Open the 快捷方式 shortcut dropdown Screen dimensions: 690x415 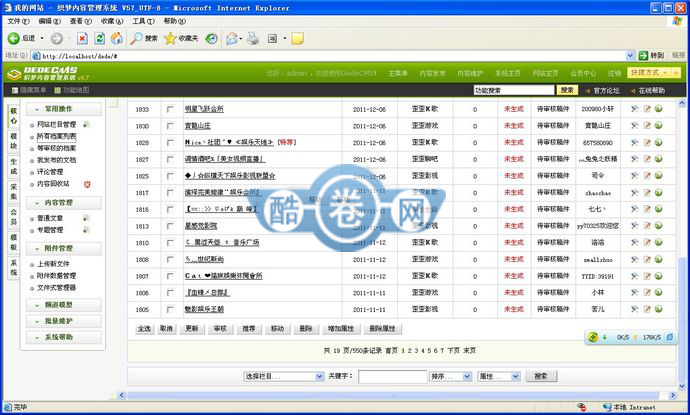(654, 73)
